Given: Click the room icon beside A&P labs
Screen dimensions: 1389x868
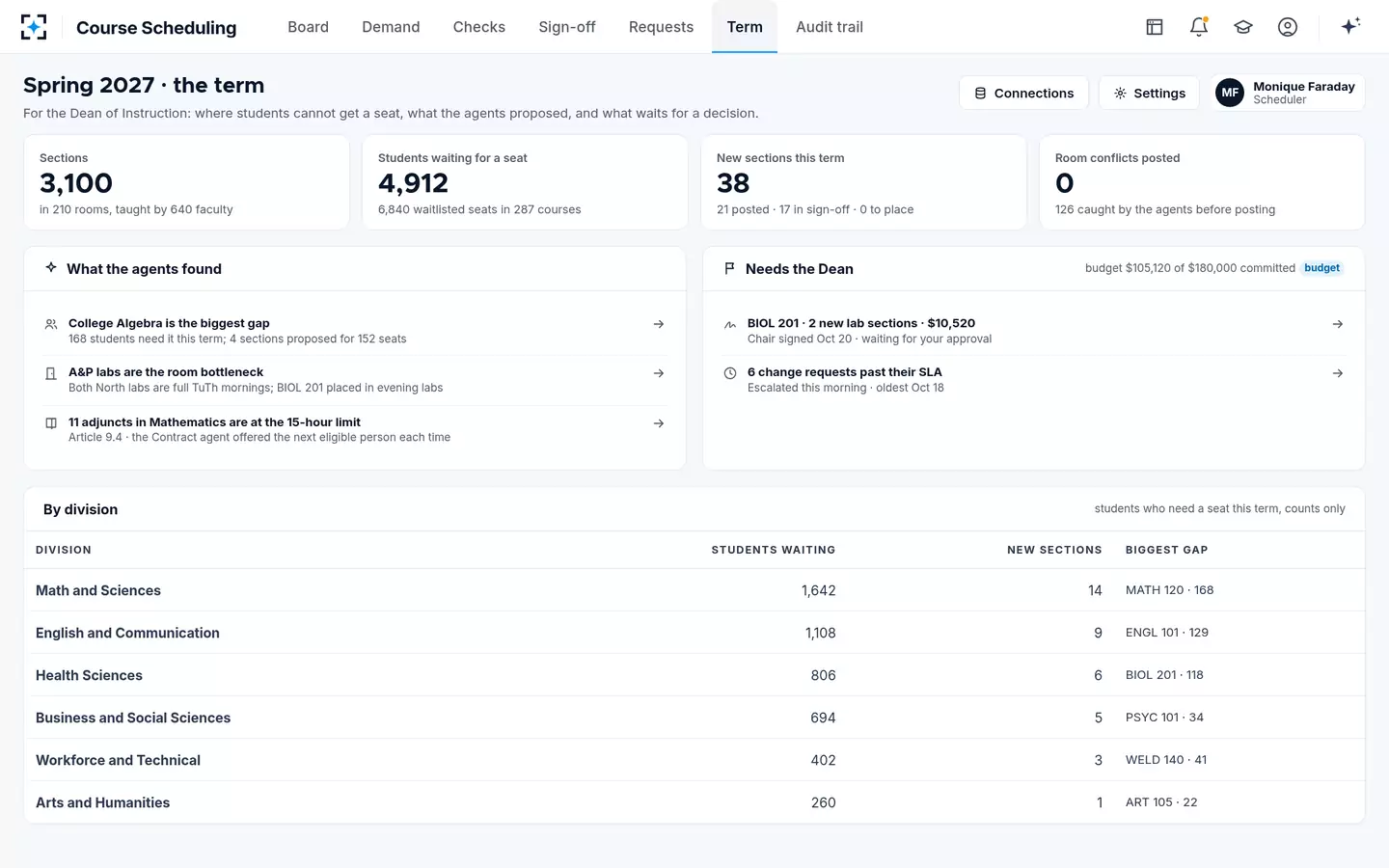Looking at the screenshot, I should 51,373.
